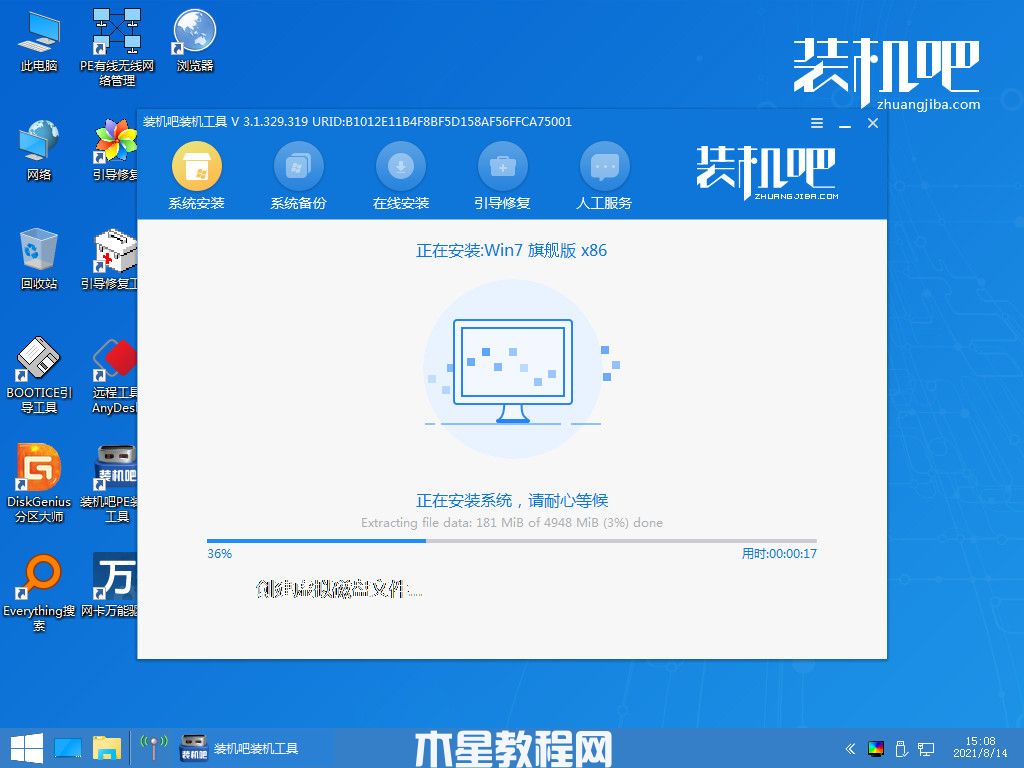Click the 用时:00:00:17 elapsed time
The image size is (1024, 768).
coord(779,554)
